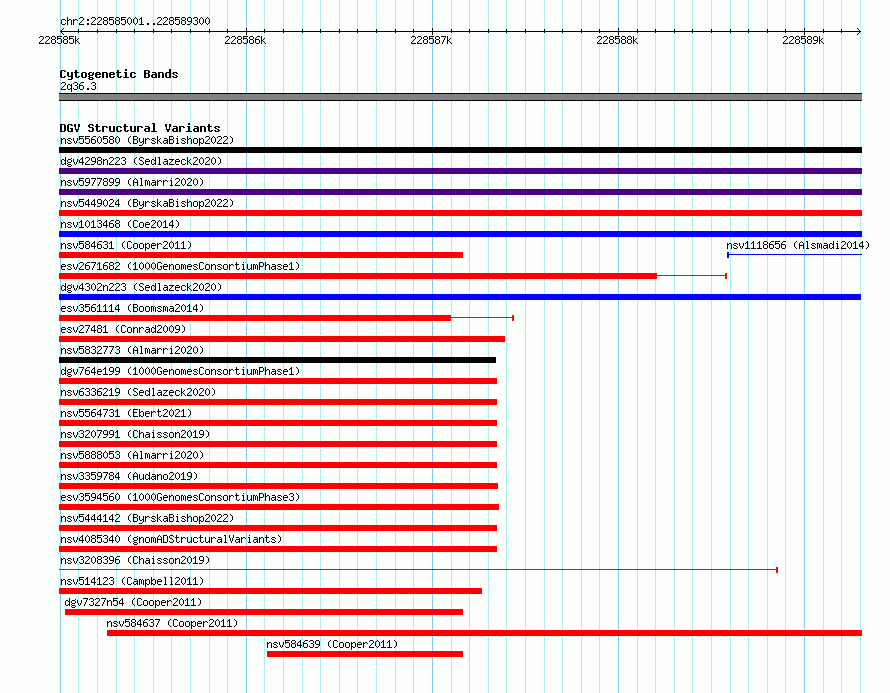Click the blue dgv4302n223 variant bar

pos(460,297)
